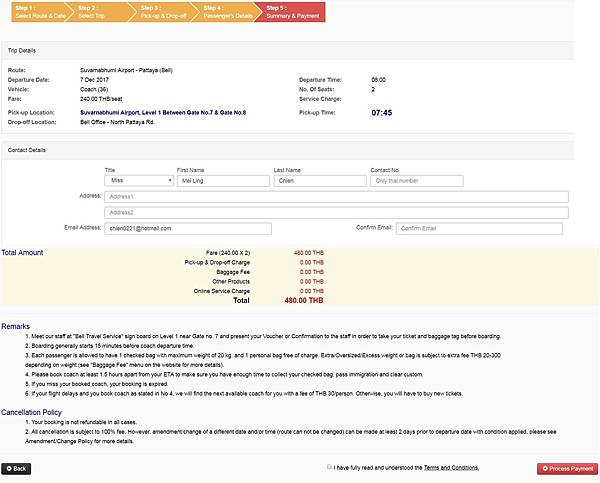600x483 pixels.
Task: Open the Title dropdown showing Miss
Action: tap(139, 181)
